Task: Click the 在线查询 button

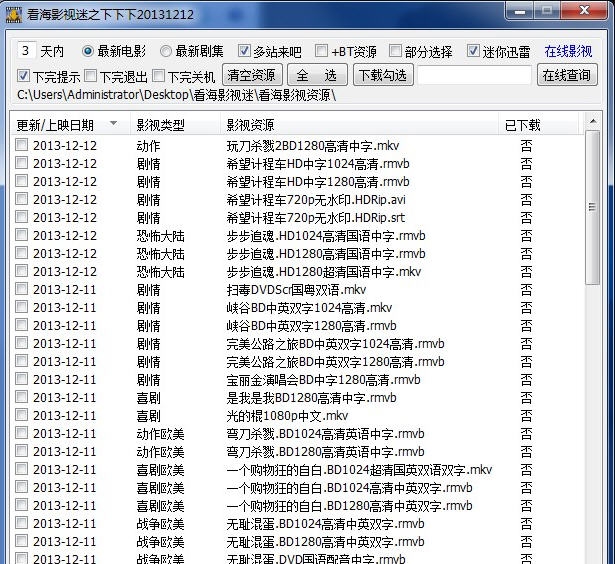Action: coord(567,75)
